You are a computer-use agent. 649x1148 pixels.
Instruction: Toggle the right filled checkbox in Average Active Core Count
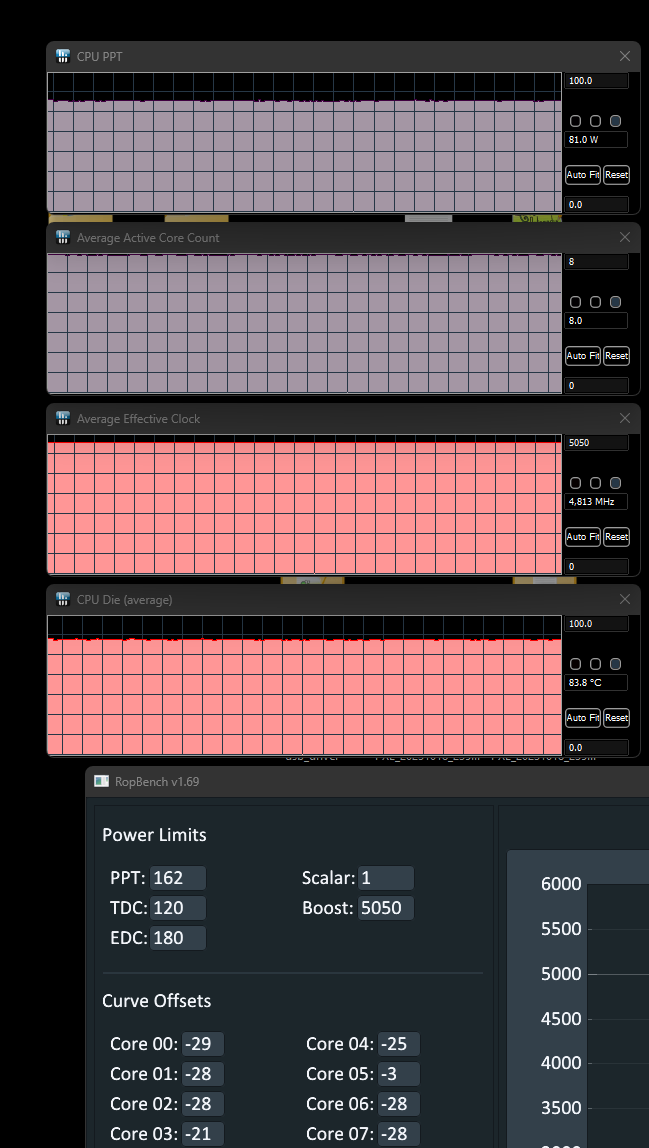[615, 302]
